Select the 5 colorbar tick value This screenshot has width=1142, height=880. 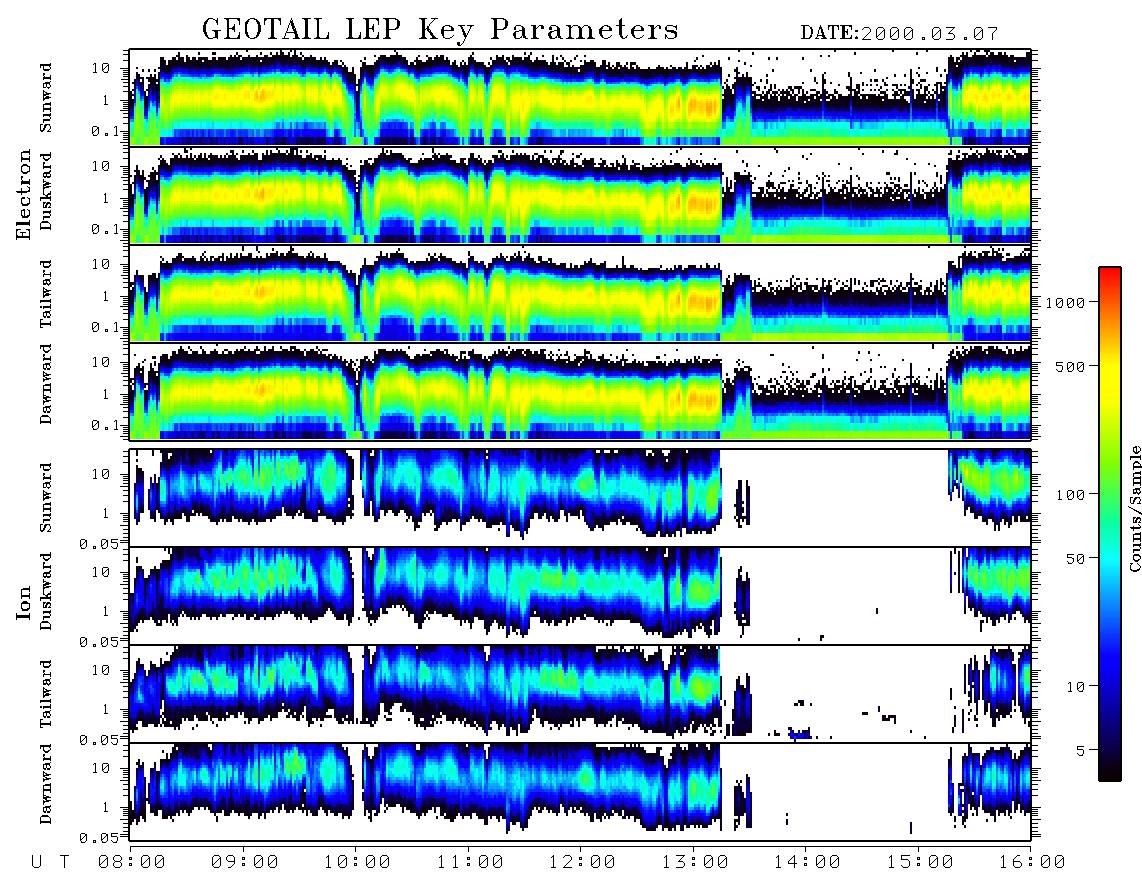click(1081, 751)
